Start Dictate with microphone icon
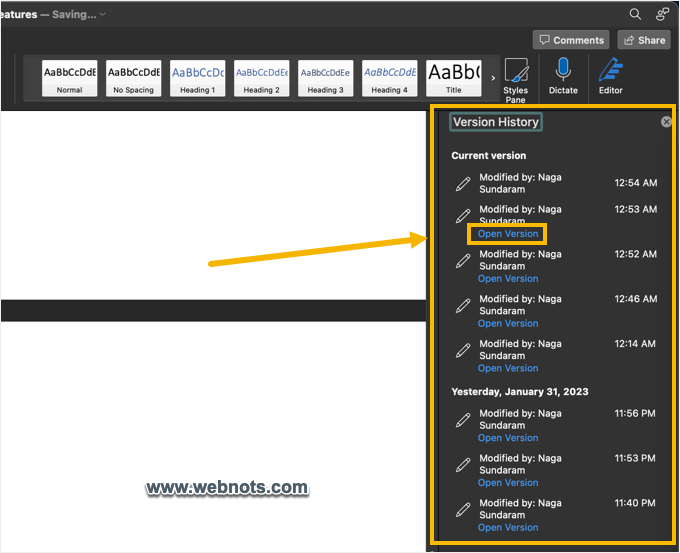Viewport: 680px width, 553px height. point(563,76)
